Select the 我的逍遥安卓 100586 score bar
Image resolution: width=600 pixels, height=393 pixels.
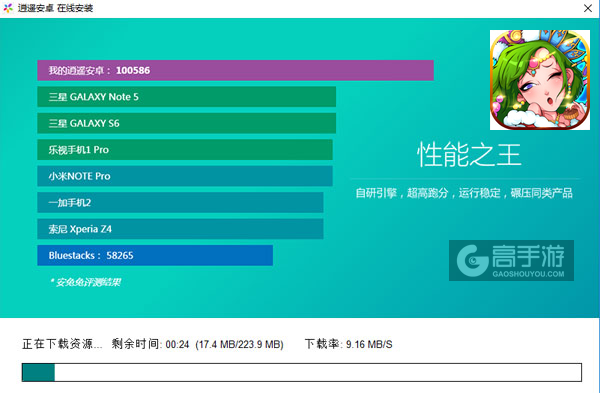tap(235, 70)
